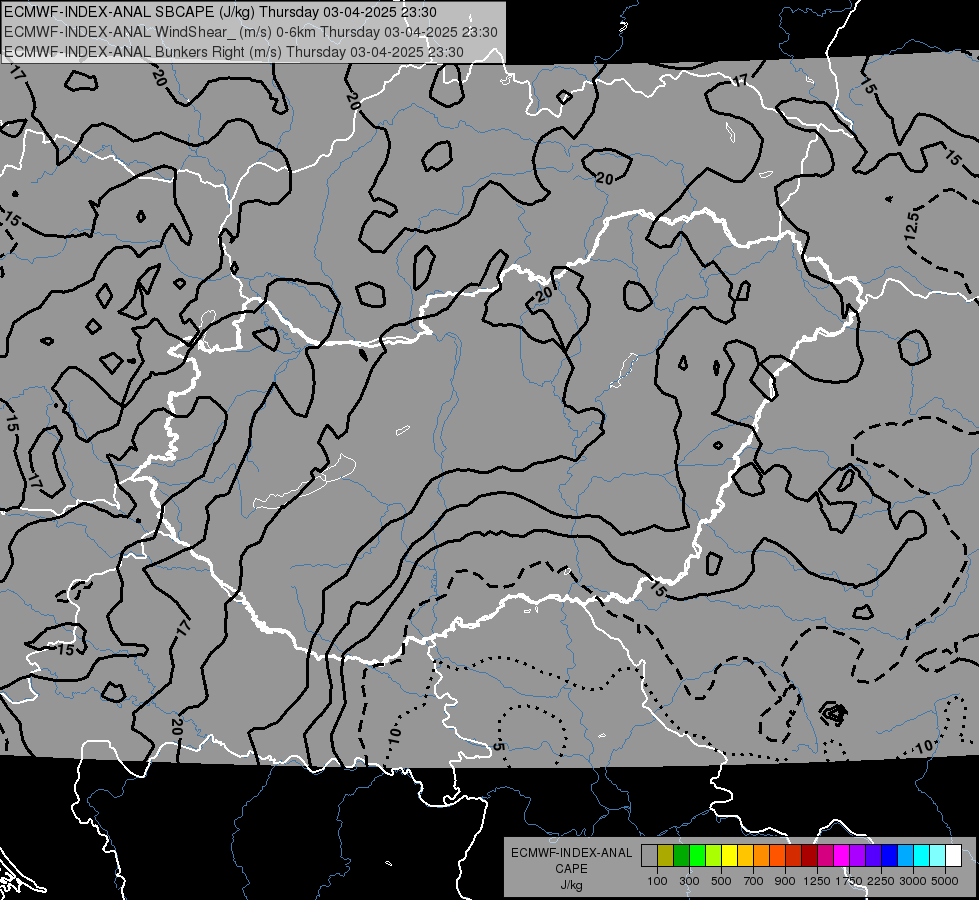
Task: Select the legend label 500
Action: point(721,881)
